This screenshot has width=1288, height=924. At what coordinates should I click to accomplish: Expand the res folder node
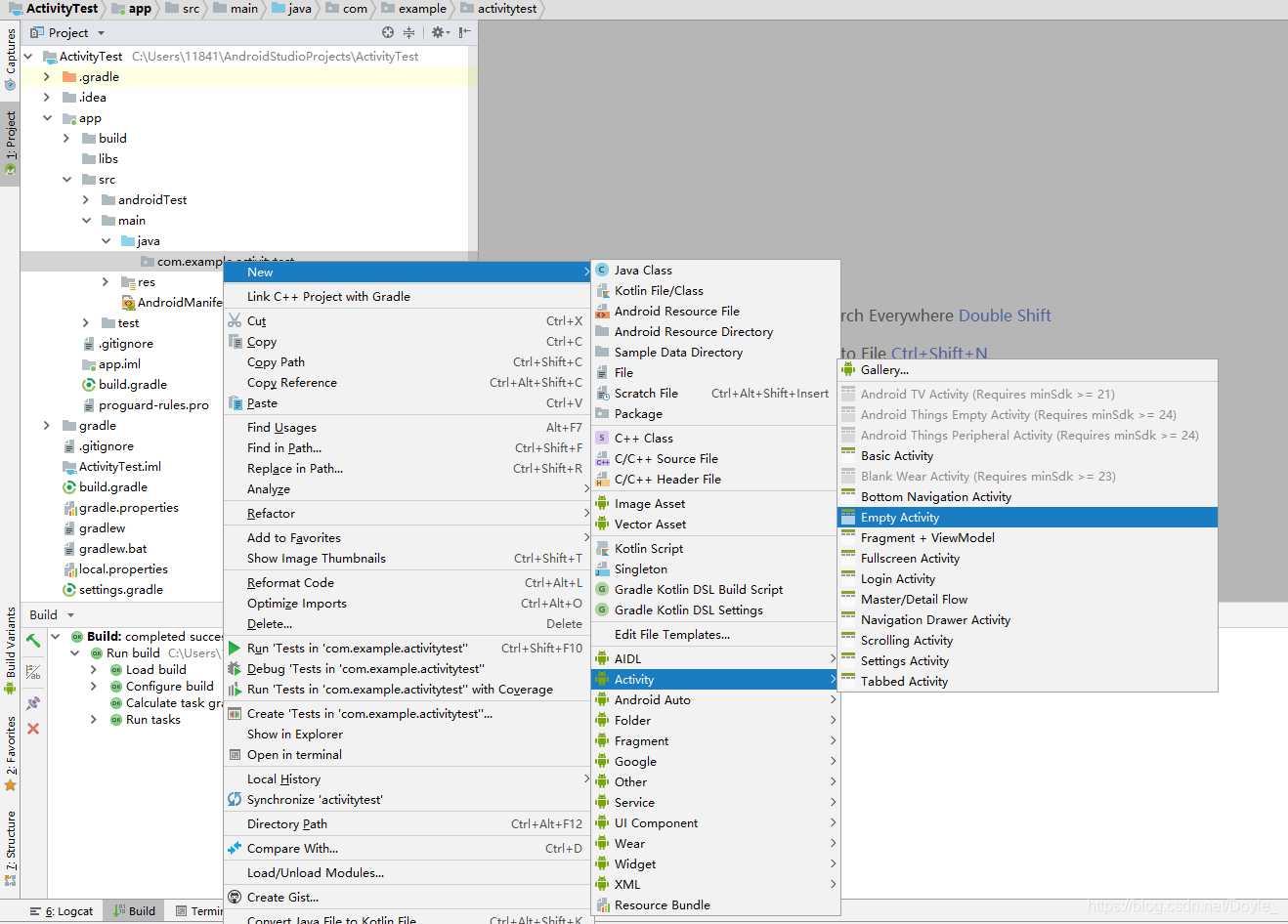pos(105,281)
